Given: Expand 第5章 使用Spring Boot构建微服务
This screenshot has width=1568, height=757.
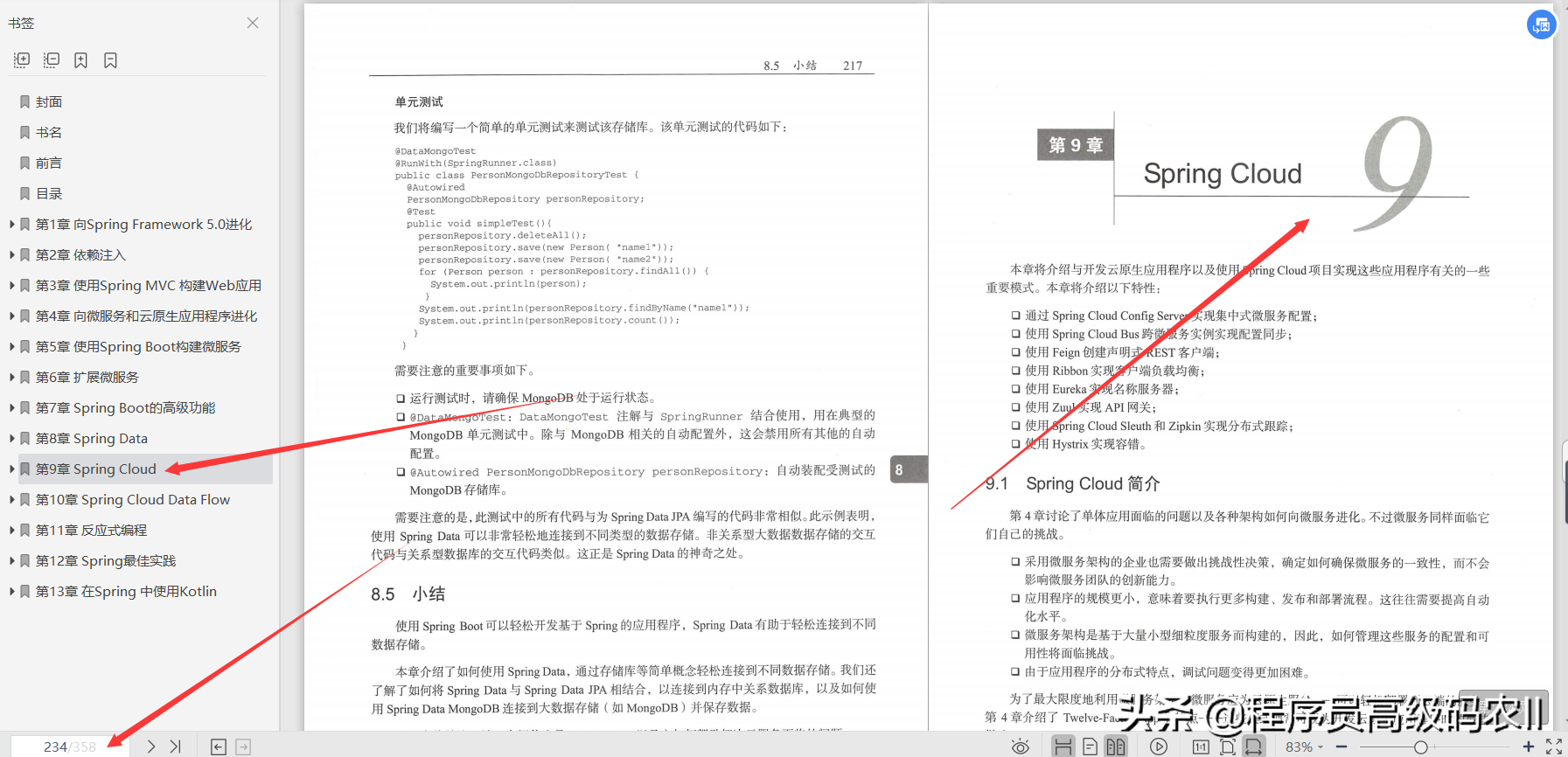Looking at the screenshot, I should (x=11, y=346).
